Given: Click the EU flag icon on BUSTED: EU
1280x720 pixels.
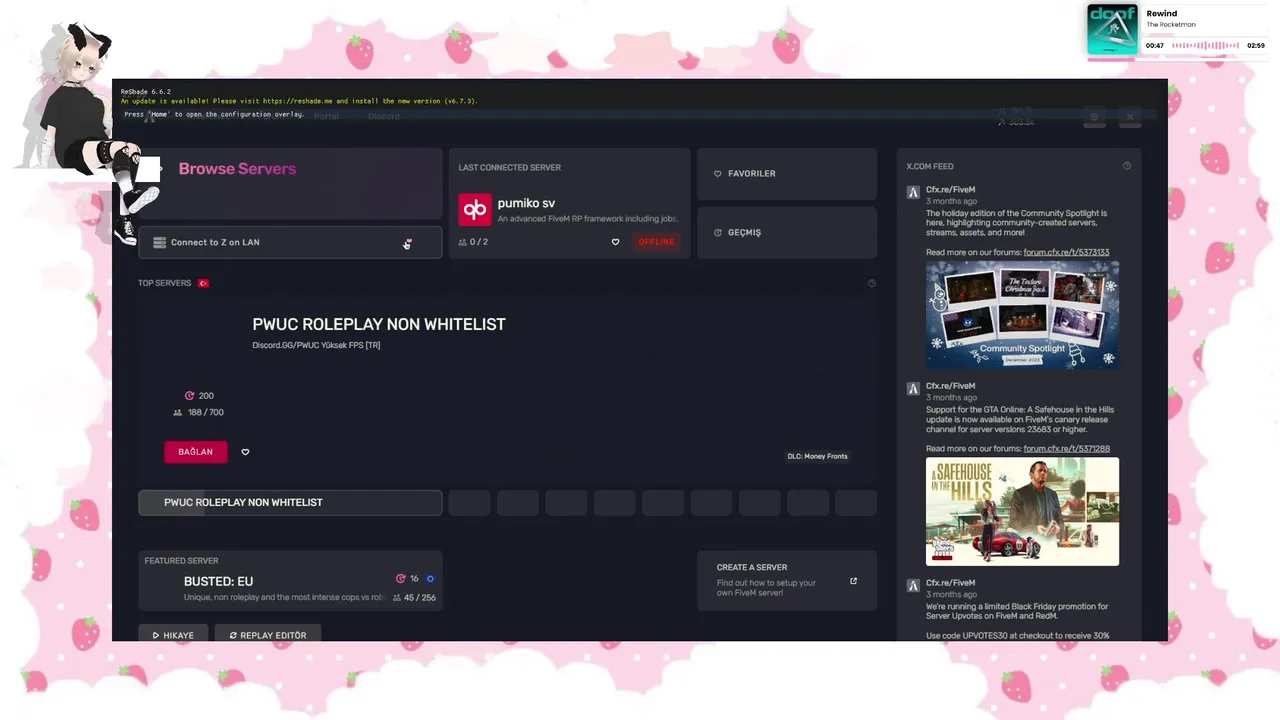Looking at the screenshot, I should [x=431, y=579].
